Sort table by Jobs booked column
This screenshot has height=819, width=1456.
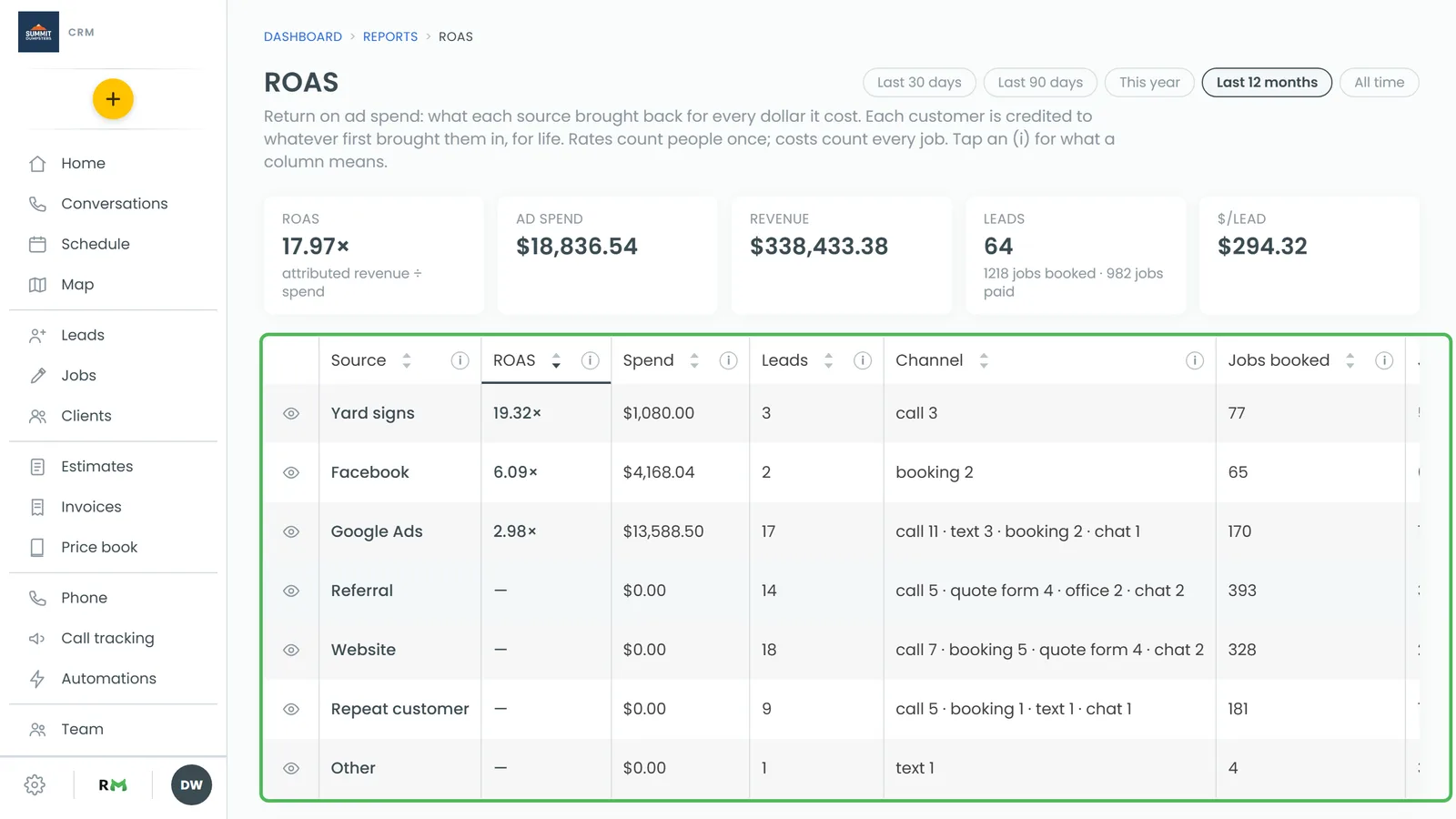[1350, 360]
